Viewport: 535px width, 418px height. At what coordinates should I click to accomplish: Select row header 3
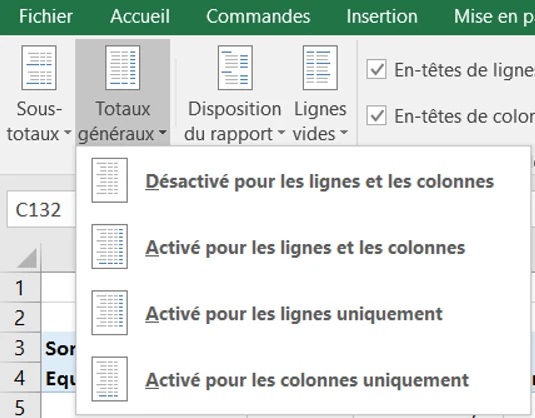point(20,347)
